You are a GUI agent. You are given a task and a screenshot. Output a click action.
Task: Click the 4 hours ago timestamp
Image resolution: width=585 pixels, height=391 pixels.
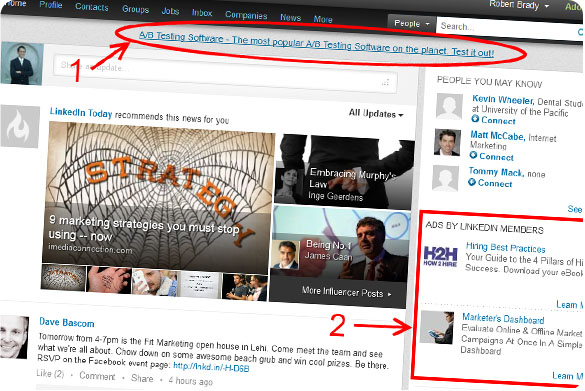pos(190,381)
